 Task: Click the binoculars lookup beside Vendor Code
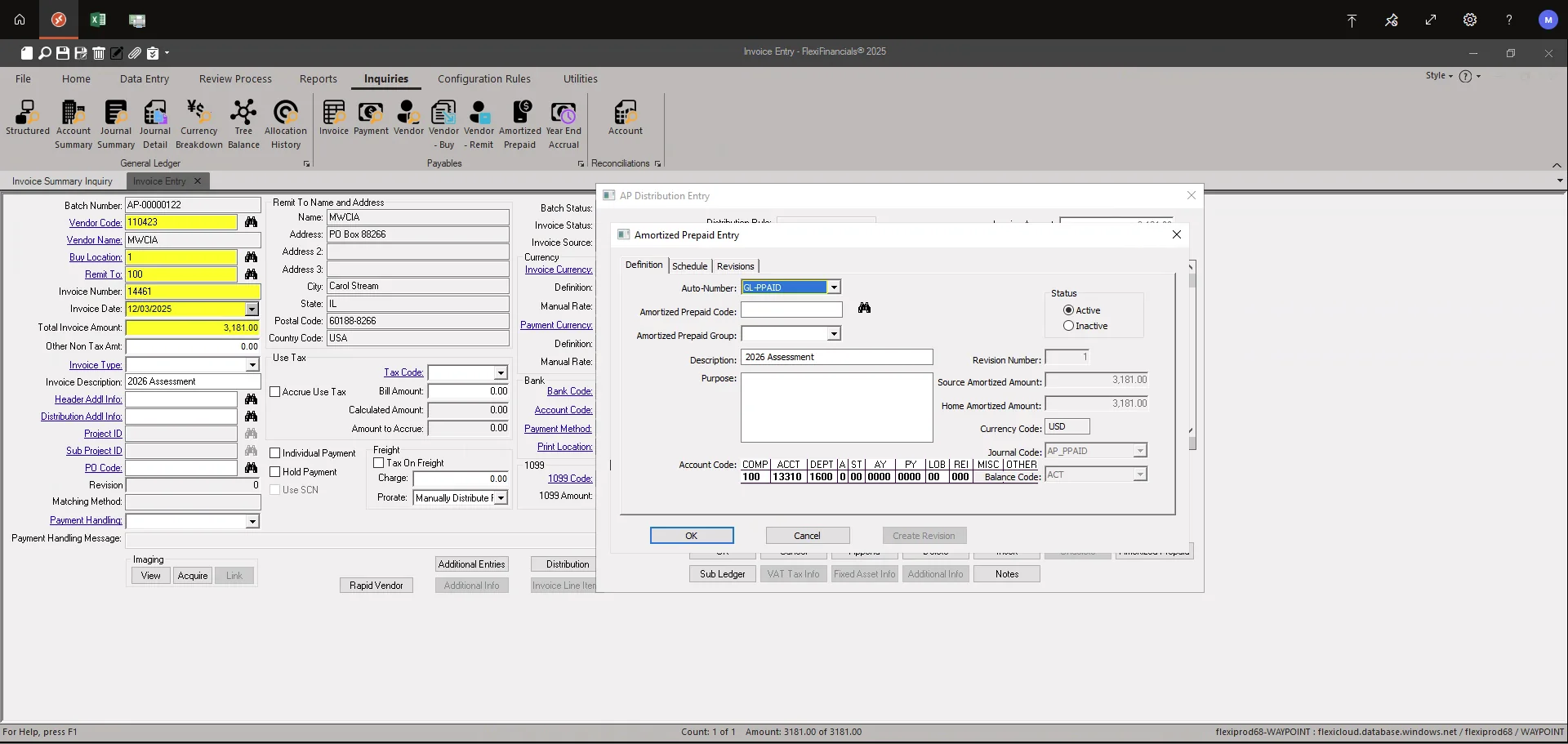click(251, 222)
